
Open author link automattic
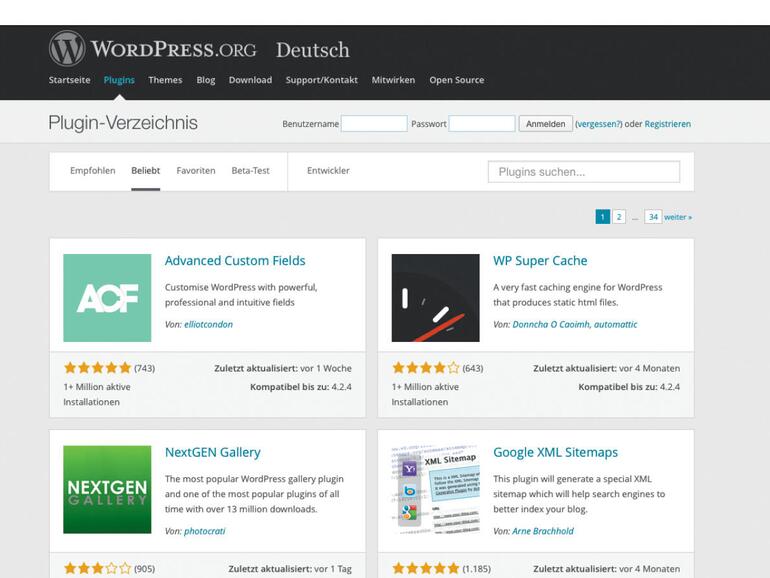615,324
